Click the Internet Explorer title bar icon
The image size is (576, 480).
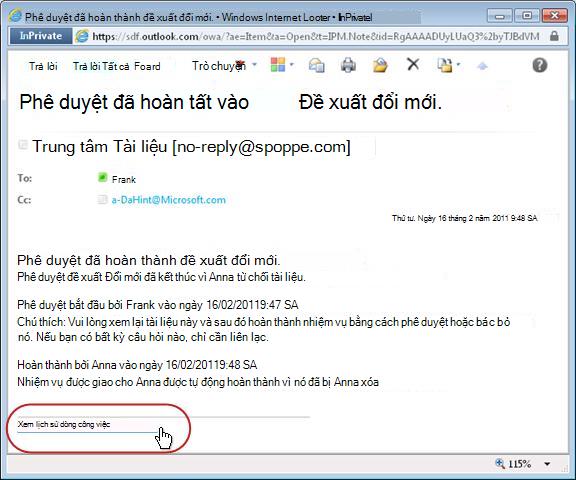click(16, 16)
